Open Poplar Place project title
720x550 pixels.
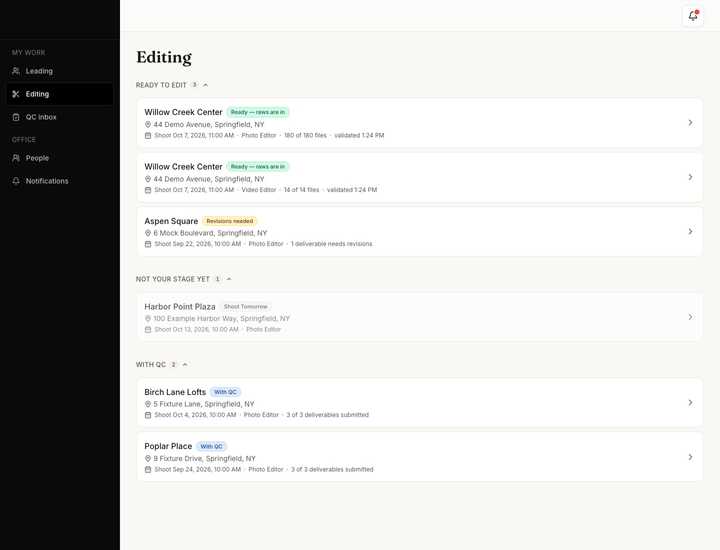pos(168,446)
